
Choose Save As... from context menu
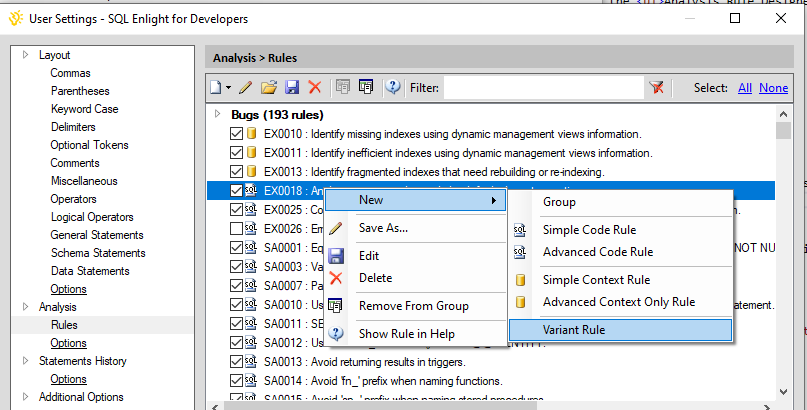pyautogui.click(x=416, y=228)
